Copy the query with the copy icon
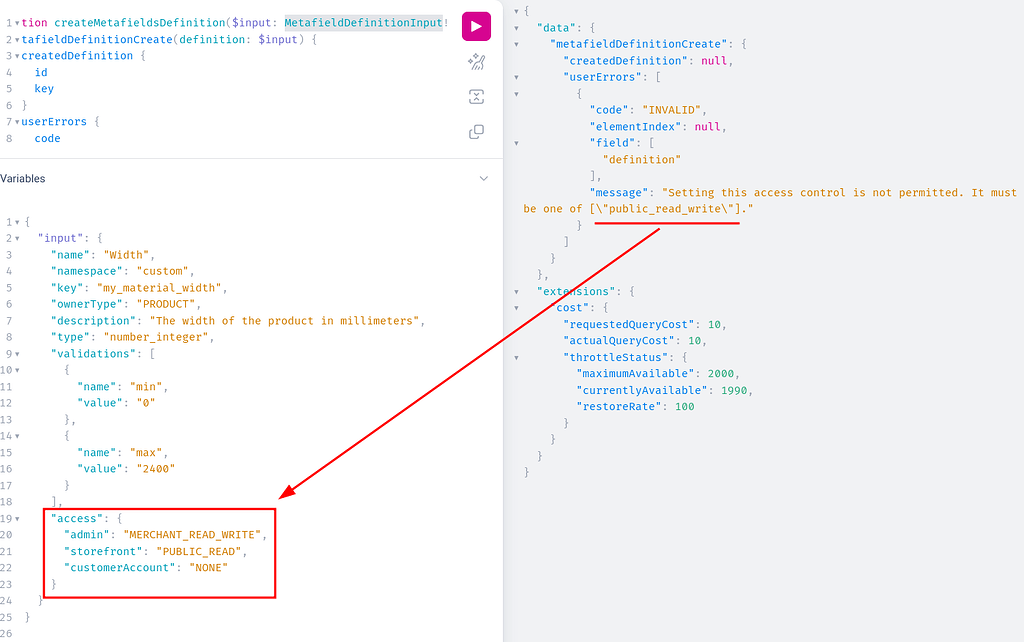1024x642 pixels. 476,131
